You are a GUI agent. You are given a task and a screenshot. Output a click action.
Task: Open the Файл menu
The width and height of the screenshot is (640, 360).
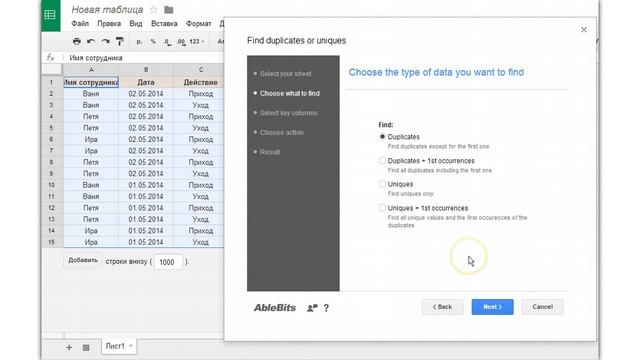pos(80,24)
